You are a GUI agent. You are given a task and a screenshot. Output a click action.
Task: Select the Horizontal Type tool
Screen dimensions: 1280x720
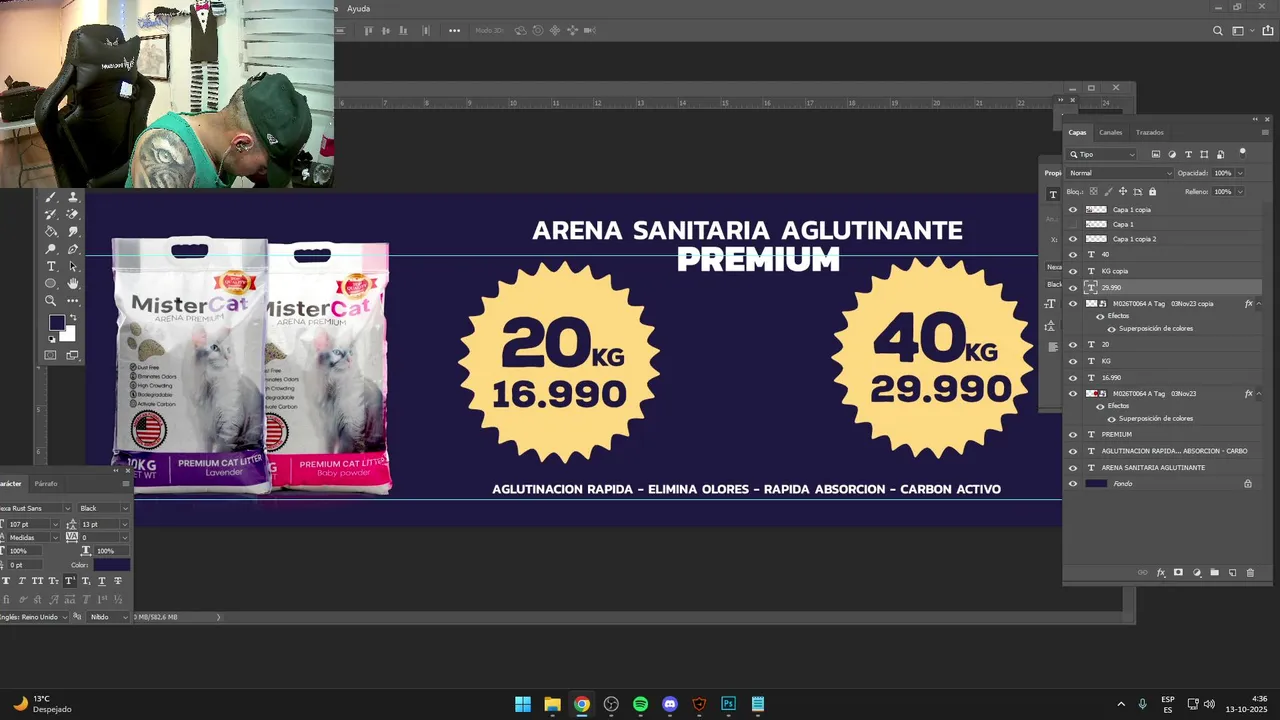(51, 266)
